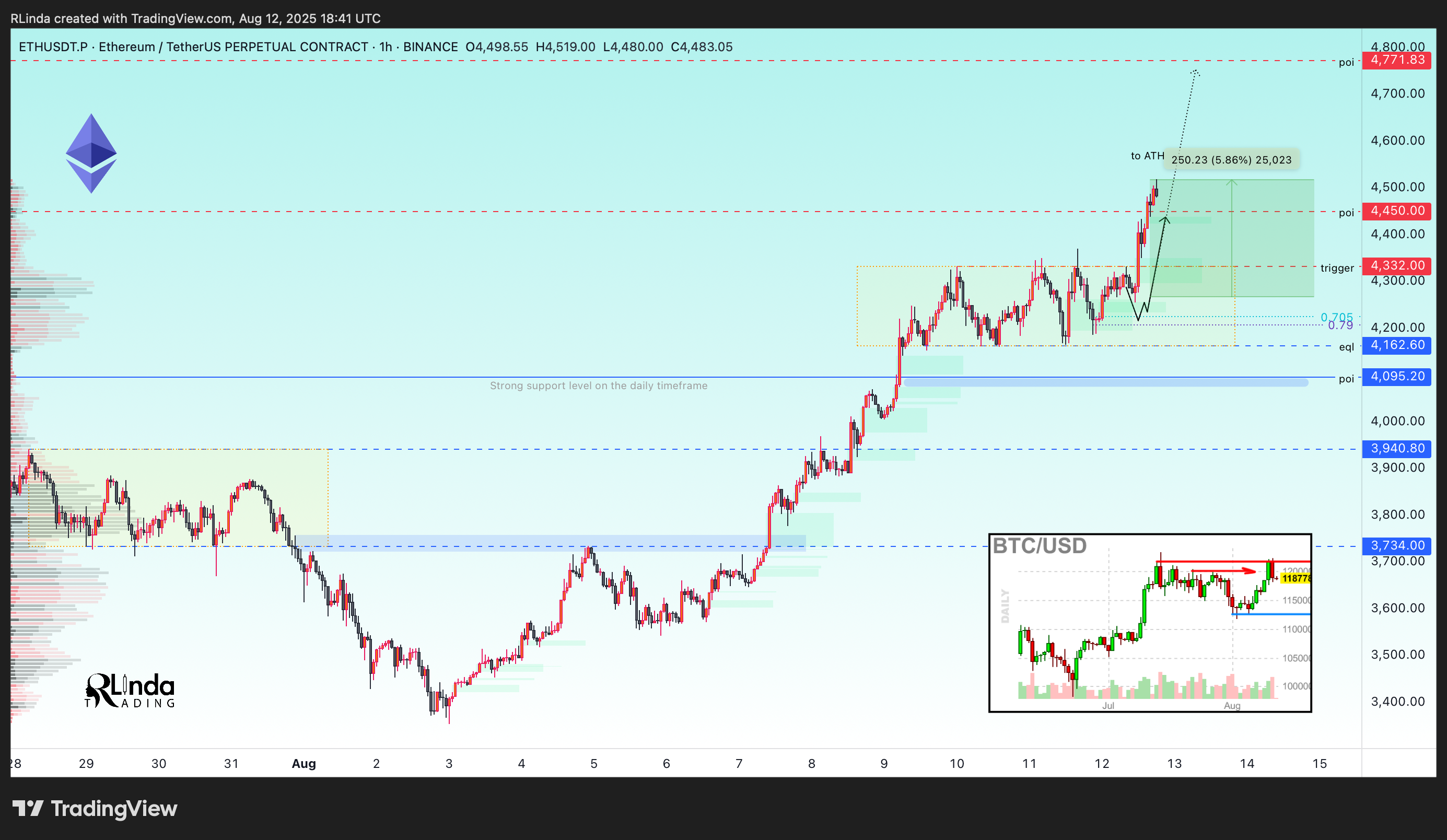This screenshot has height=840, width=1447.
Task: Click 'Strong support level on the daily timeframe' note
Action: pyautogui.click(x=598, y=386)
